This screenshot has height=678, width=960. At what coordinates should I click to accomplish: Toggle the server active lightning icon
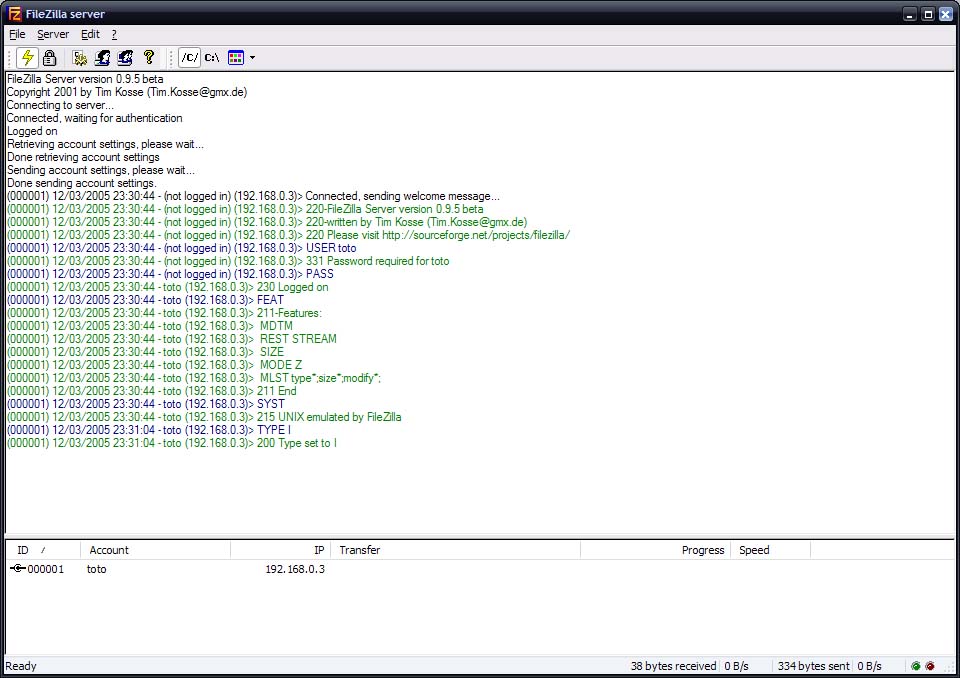27,58
